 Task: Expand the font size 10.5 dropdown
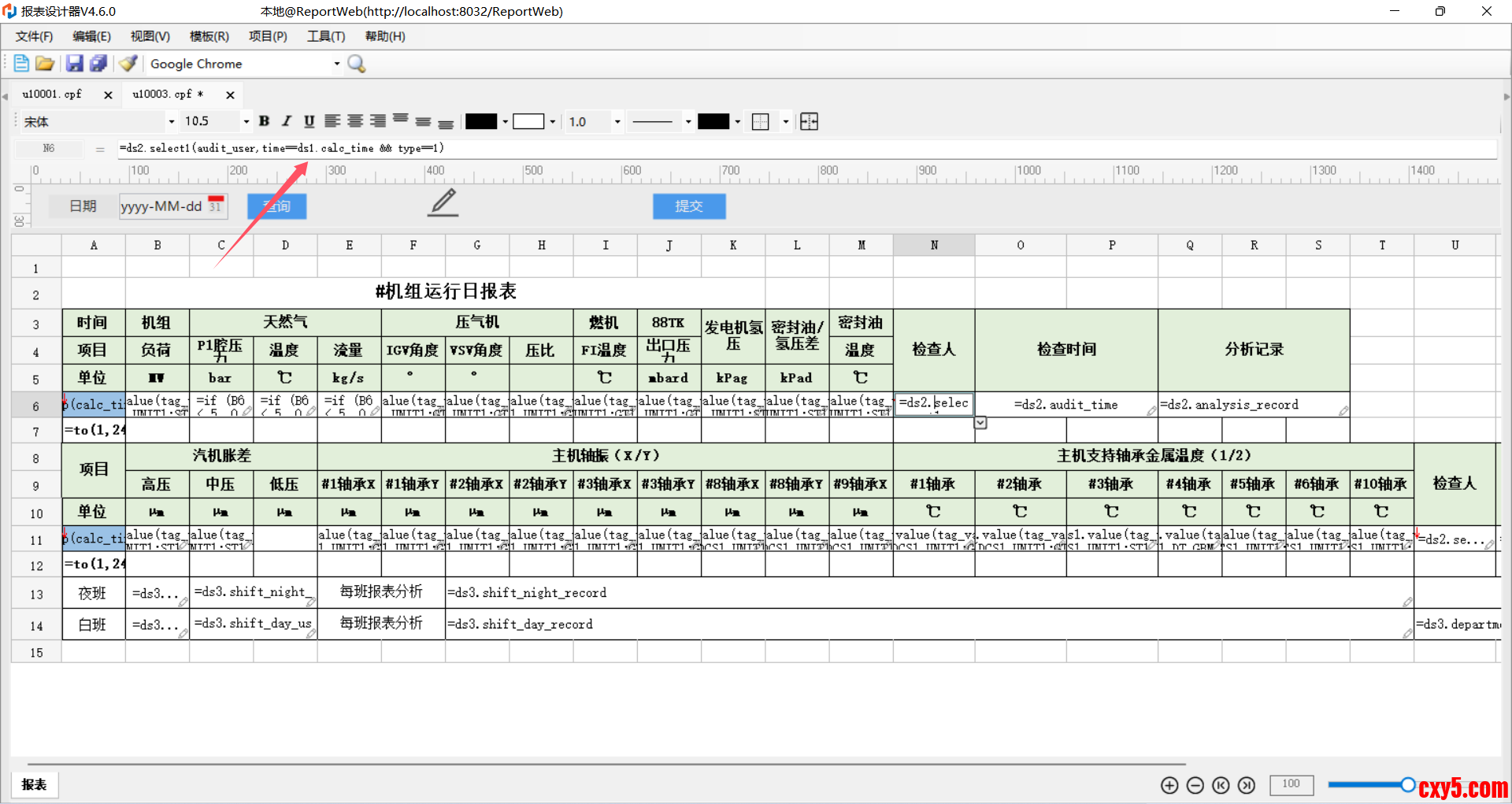point(246,121)
